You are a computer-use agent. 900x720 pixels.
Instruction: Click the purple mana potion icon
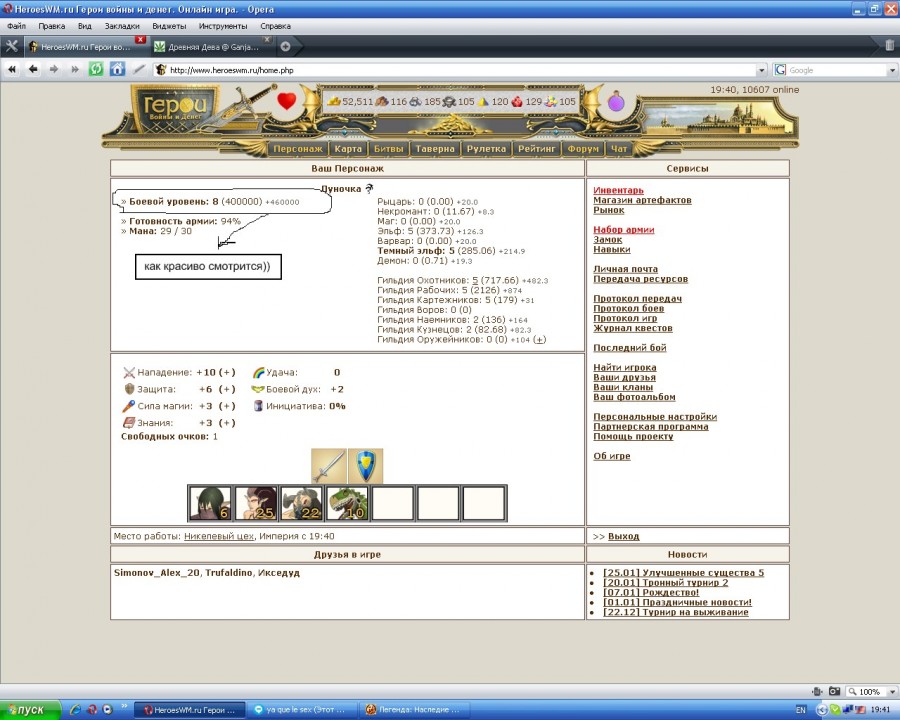(x=616, y=102)
